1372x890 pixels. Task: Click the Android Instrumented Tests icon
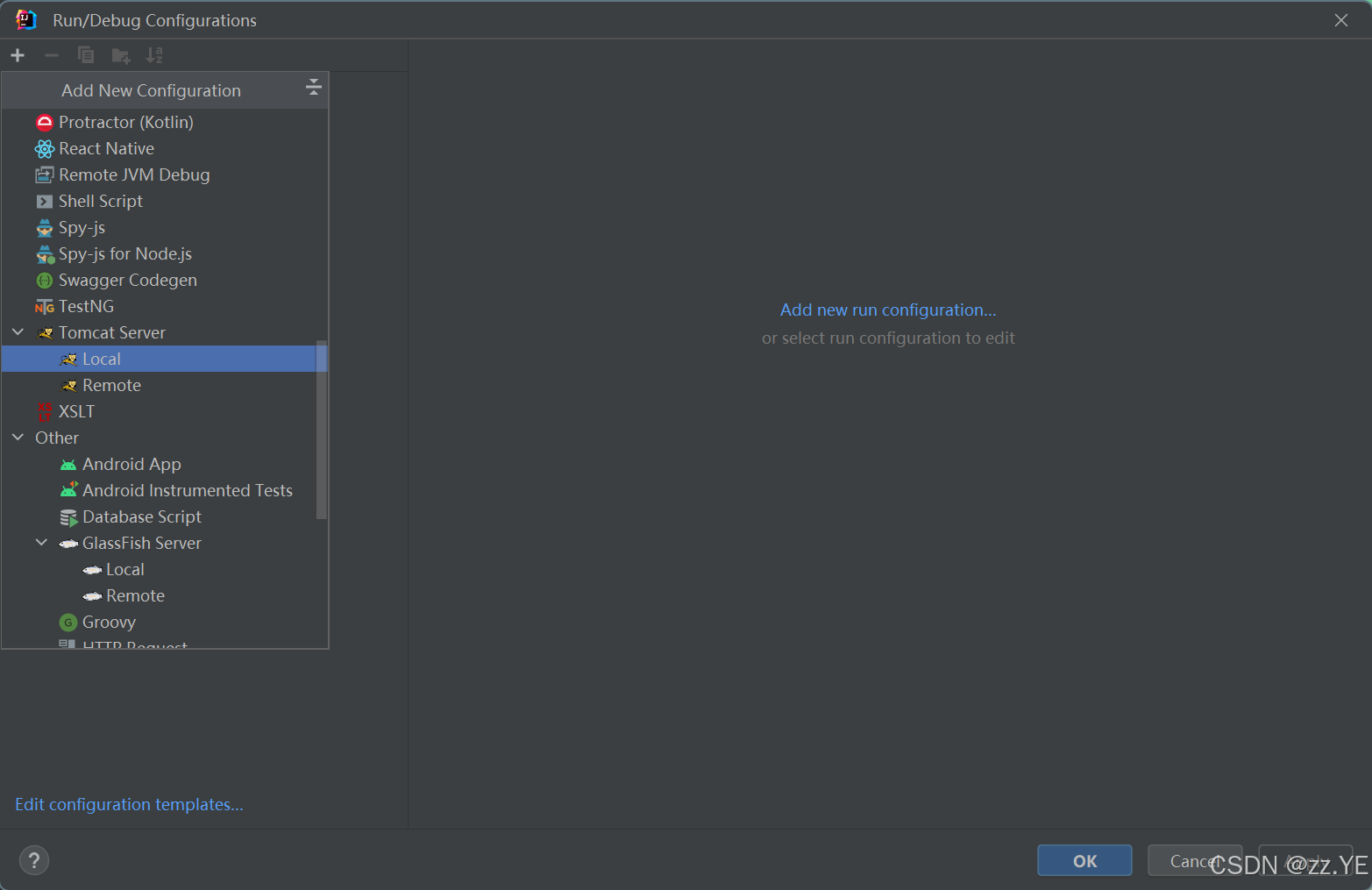pos(68,490)
